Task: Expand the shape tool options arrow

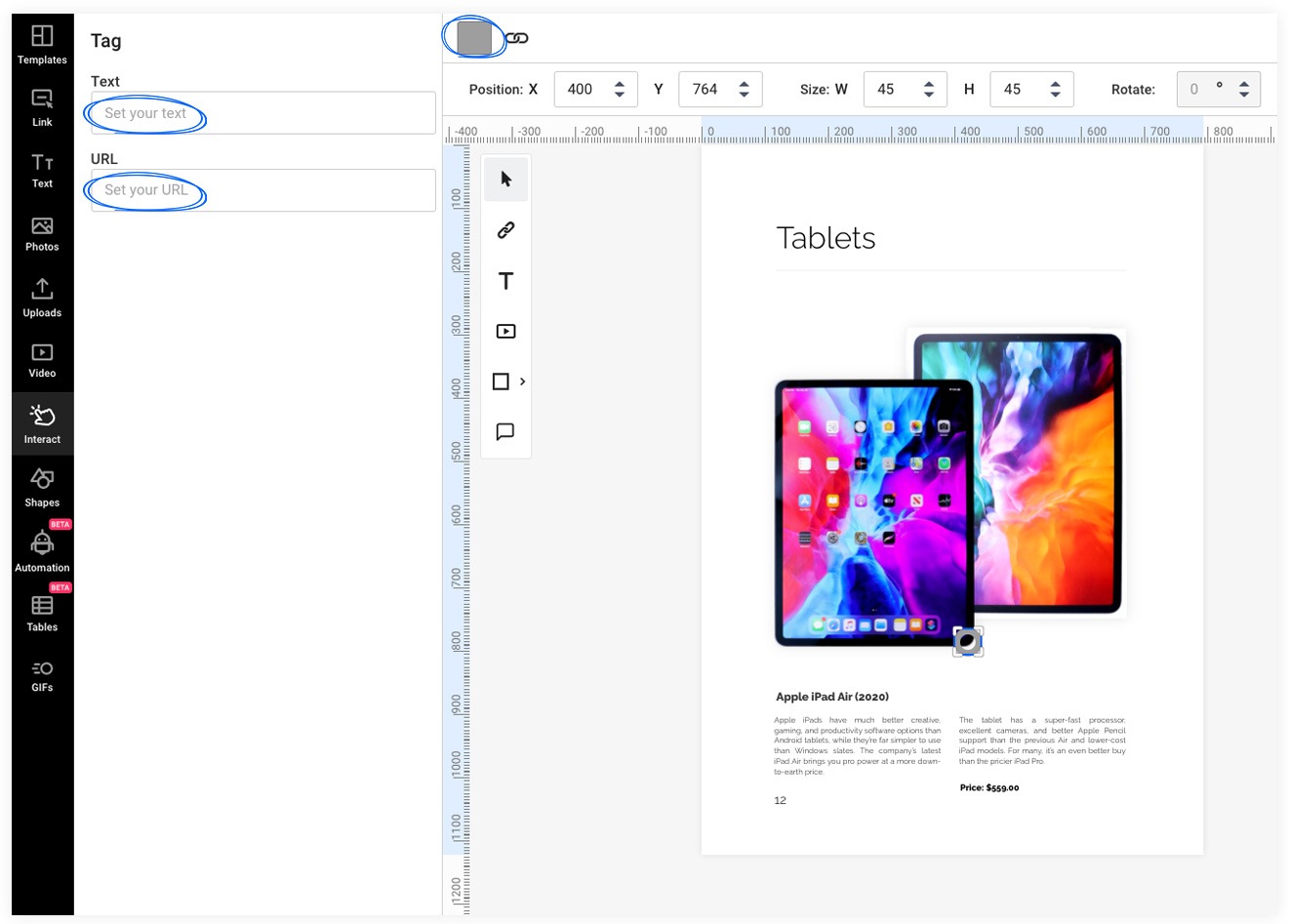Action: [523, 382]
